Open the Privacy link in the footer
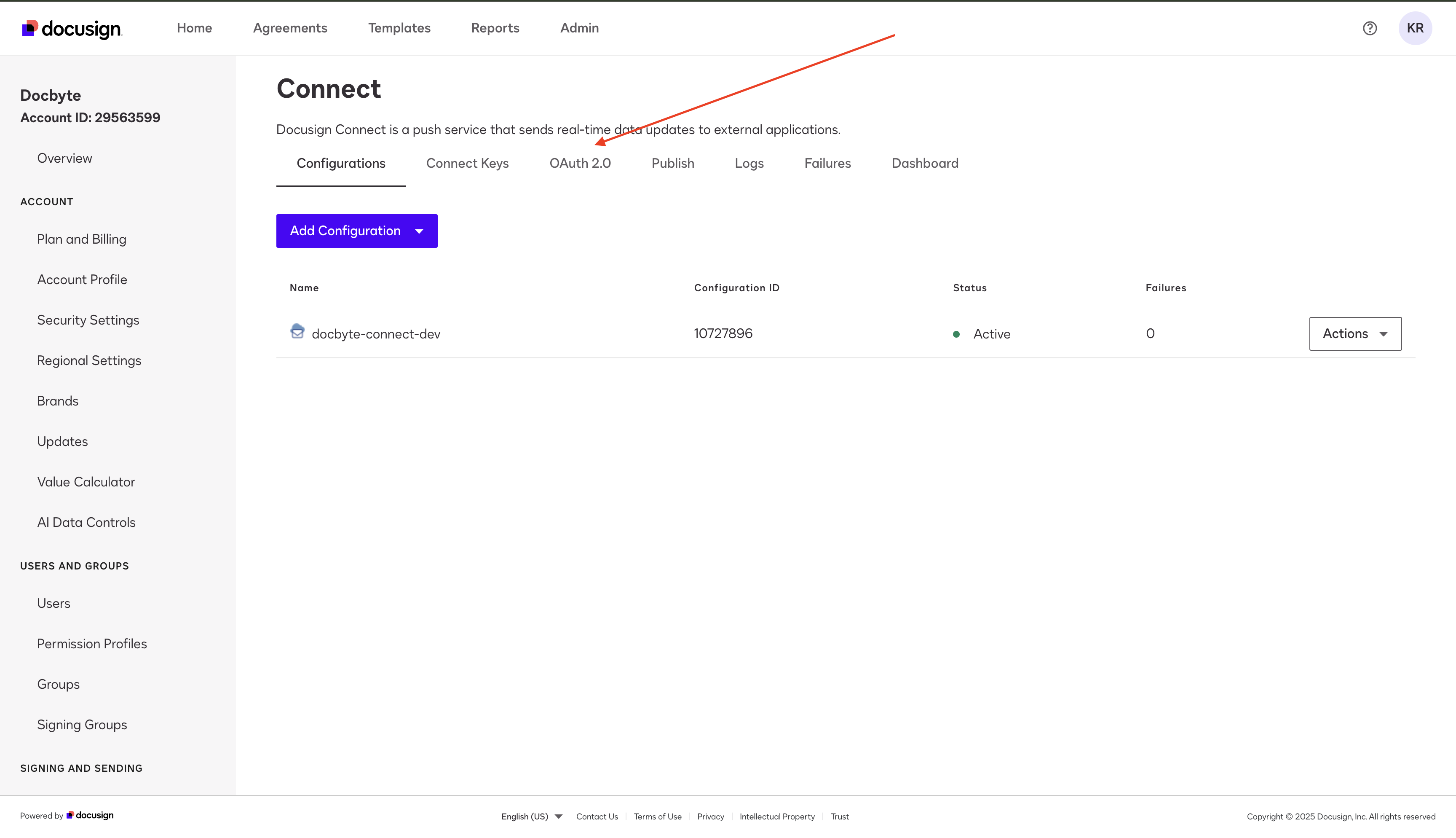Image resolution: width=1456 pixels, height=838 pixels. click(711, 816)
